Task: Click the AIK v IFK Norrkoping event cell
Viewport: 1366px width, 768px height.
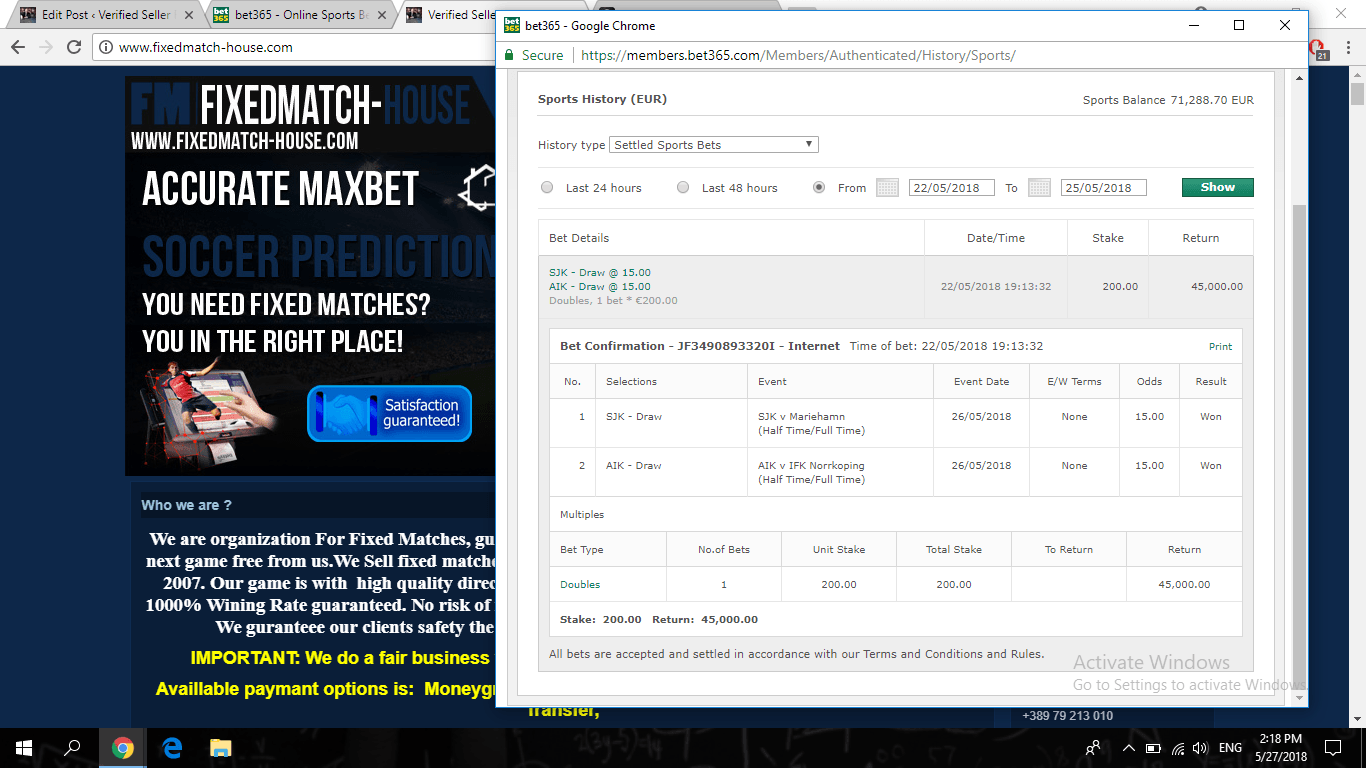Action: (840, 472)
